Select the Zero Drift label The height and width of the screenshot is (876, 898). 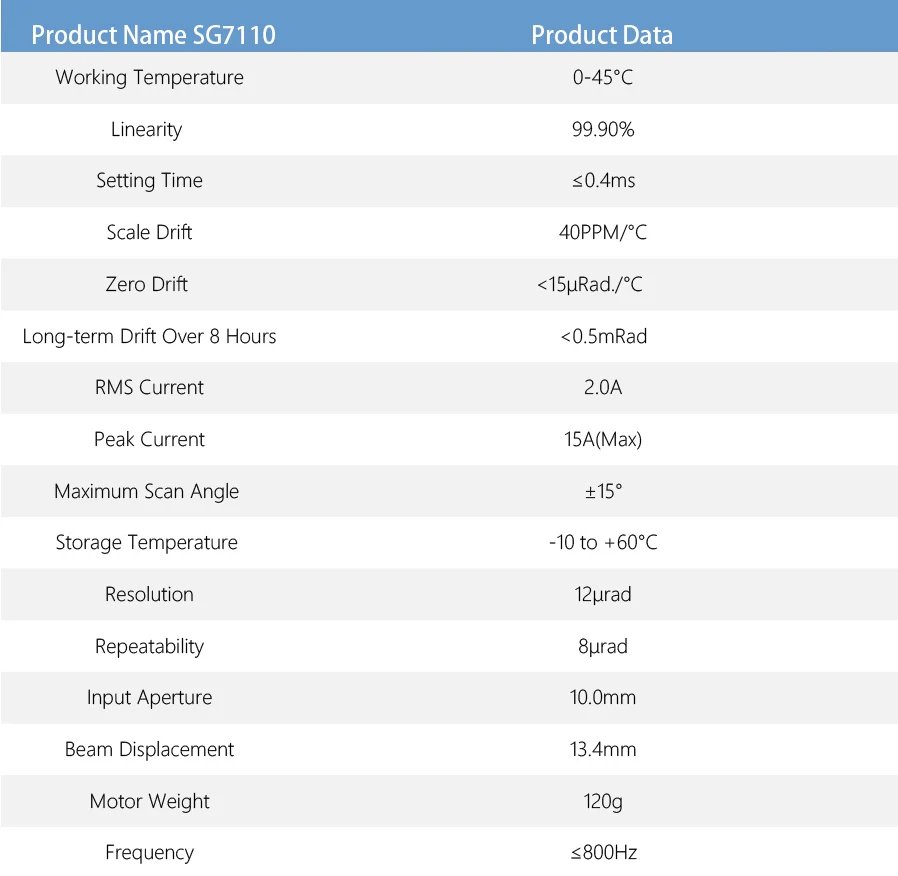(147, 285)
